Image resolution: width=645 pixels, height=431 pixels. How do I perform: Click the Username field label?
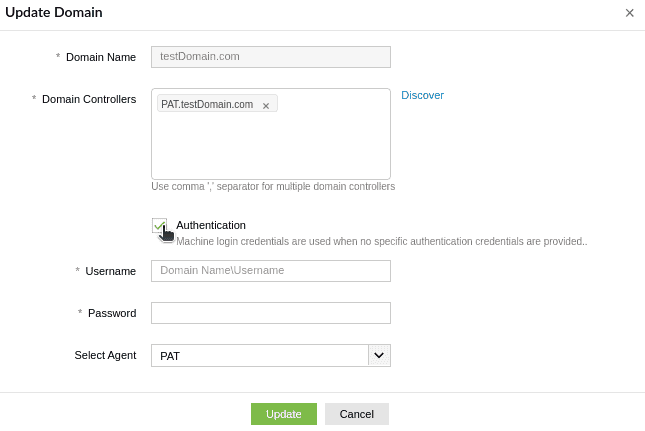pyautogui.click(x=110, y=271)
